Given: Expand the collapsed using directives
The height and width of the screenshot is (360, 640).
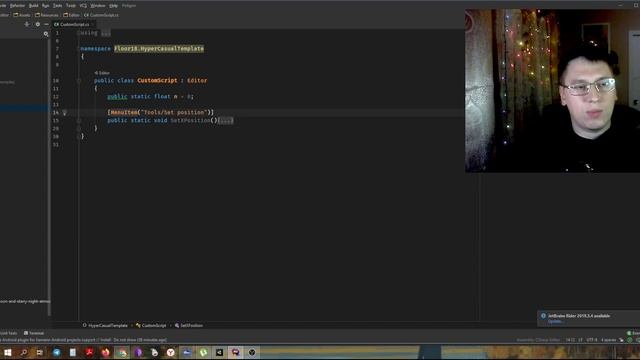Looking at the screenshot, I should [x=106, y=33].
